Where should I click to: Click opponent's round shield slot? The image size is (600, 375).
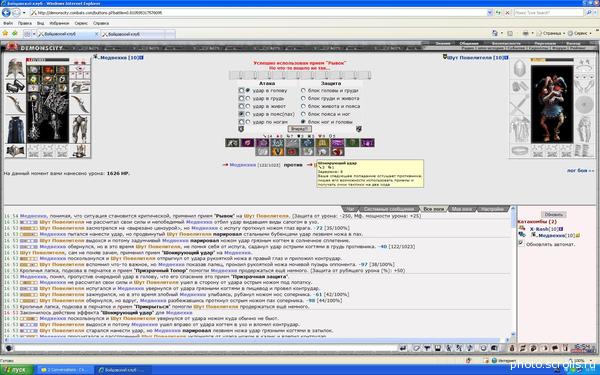point(584,104)
